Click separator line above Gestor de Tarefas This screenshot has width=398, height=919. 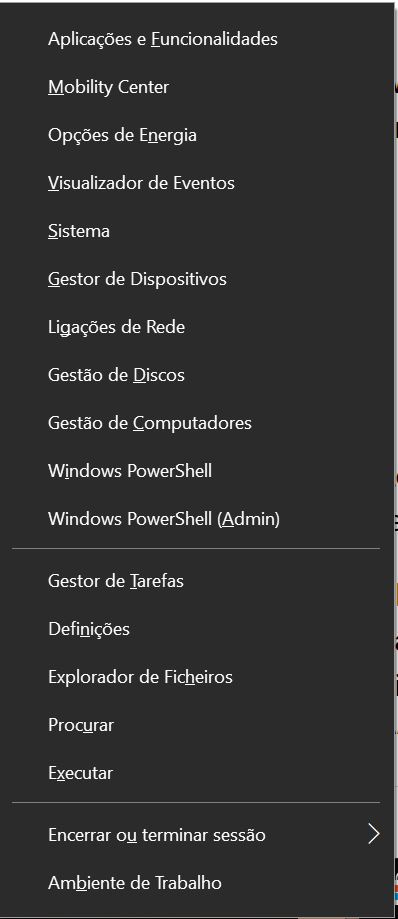pyautogui.click(x=196, y=549)
